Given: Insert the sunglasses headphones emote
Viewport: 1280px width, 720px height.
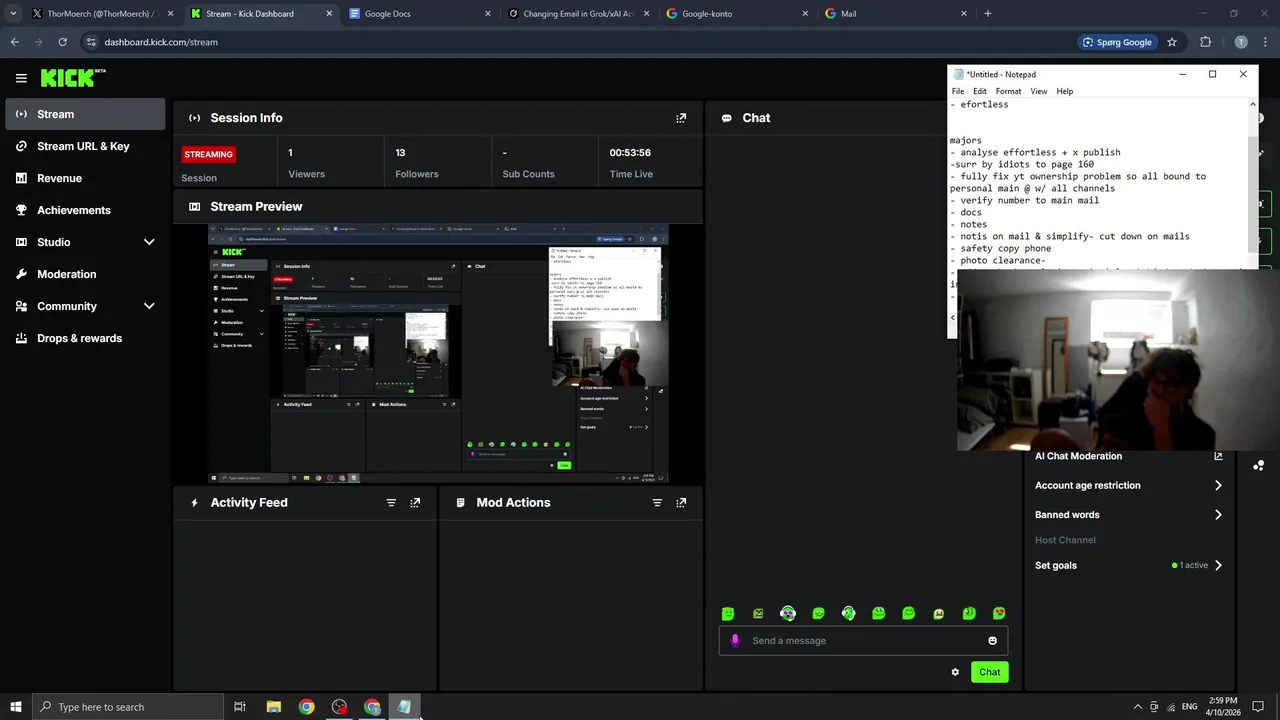Looking at the screenshot, I should [x=788, y=613].
